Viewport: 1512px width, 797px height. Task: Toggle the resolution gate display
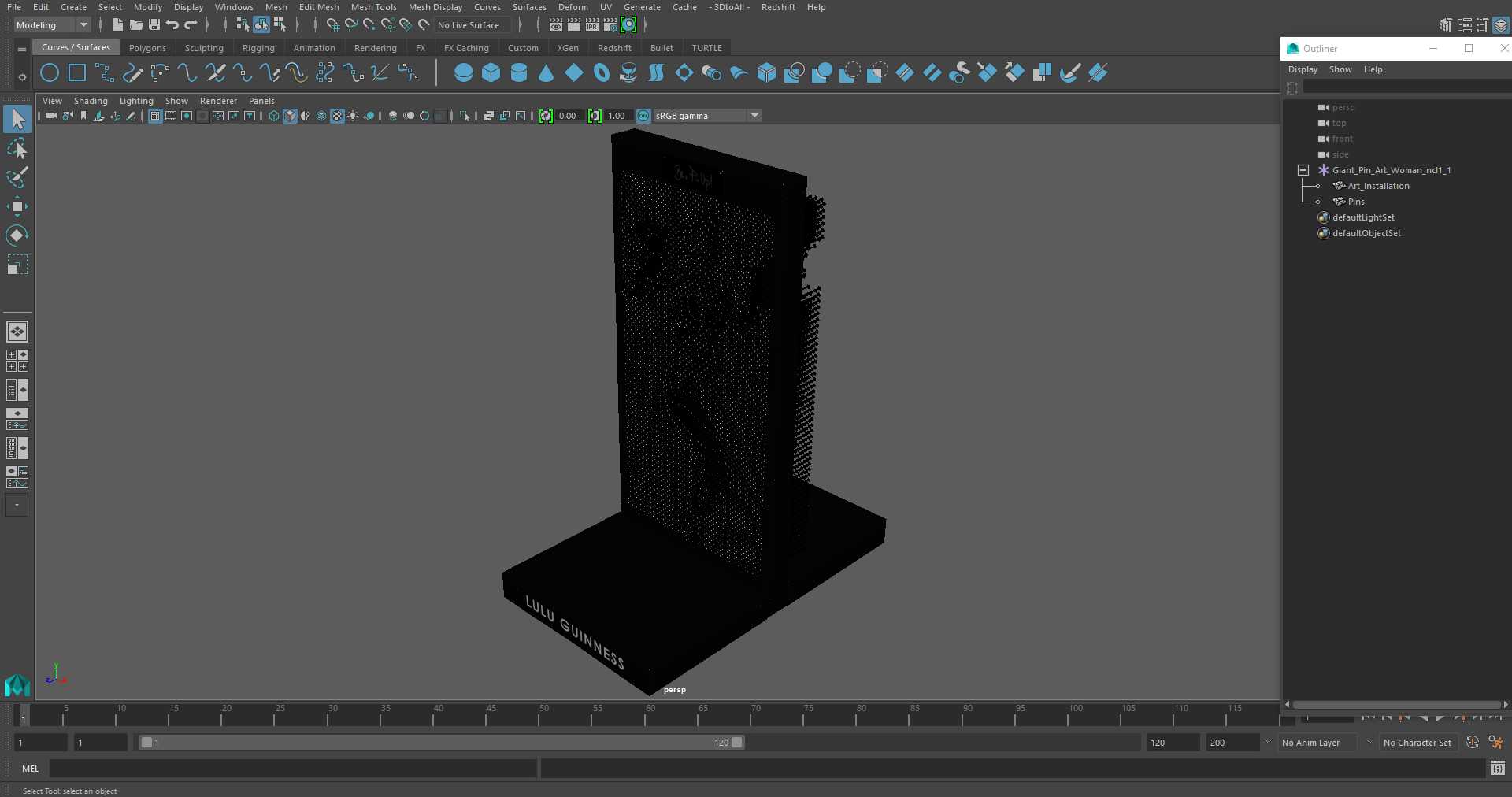[187, 116]
